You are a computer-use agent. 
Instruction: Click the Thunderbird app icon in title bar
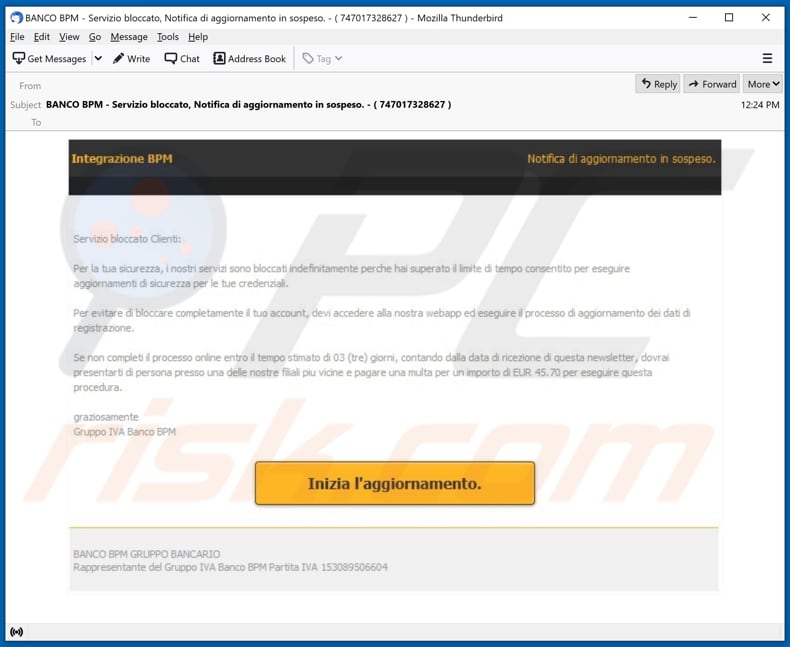pos(17,18)
